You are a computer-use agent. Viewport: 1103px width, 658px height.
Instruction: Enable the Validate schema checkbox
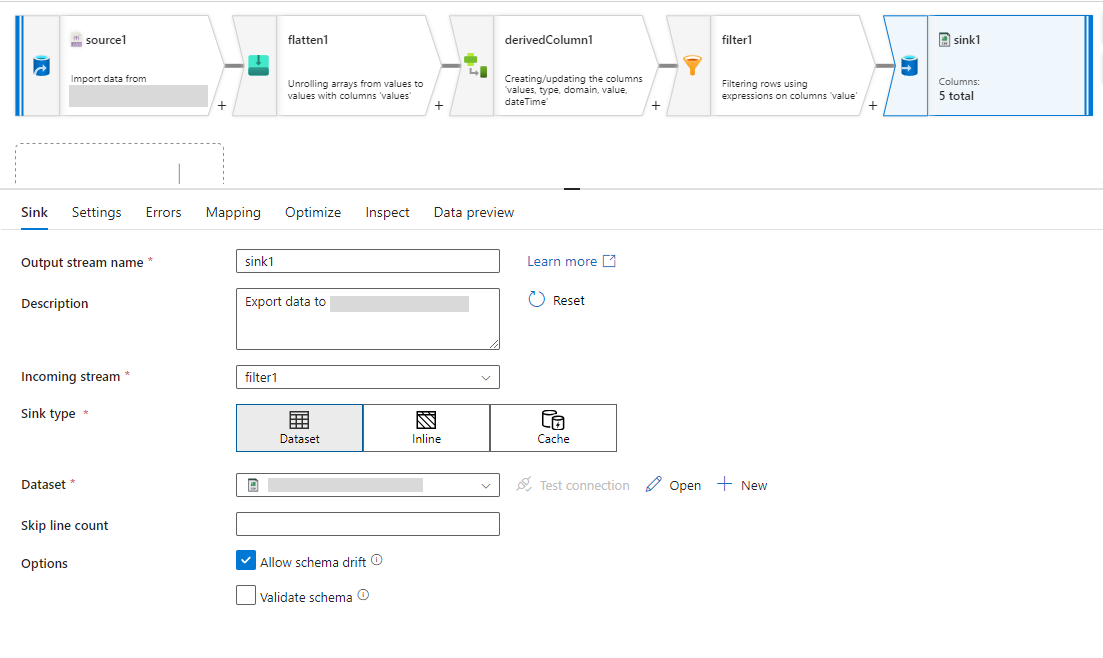coord(246,596)
